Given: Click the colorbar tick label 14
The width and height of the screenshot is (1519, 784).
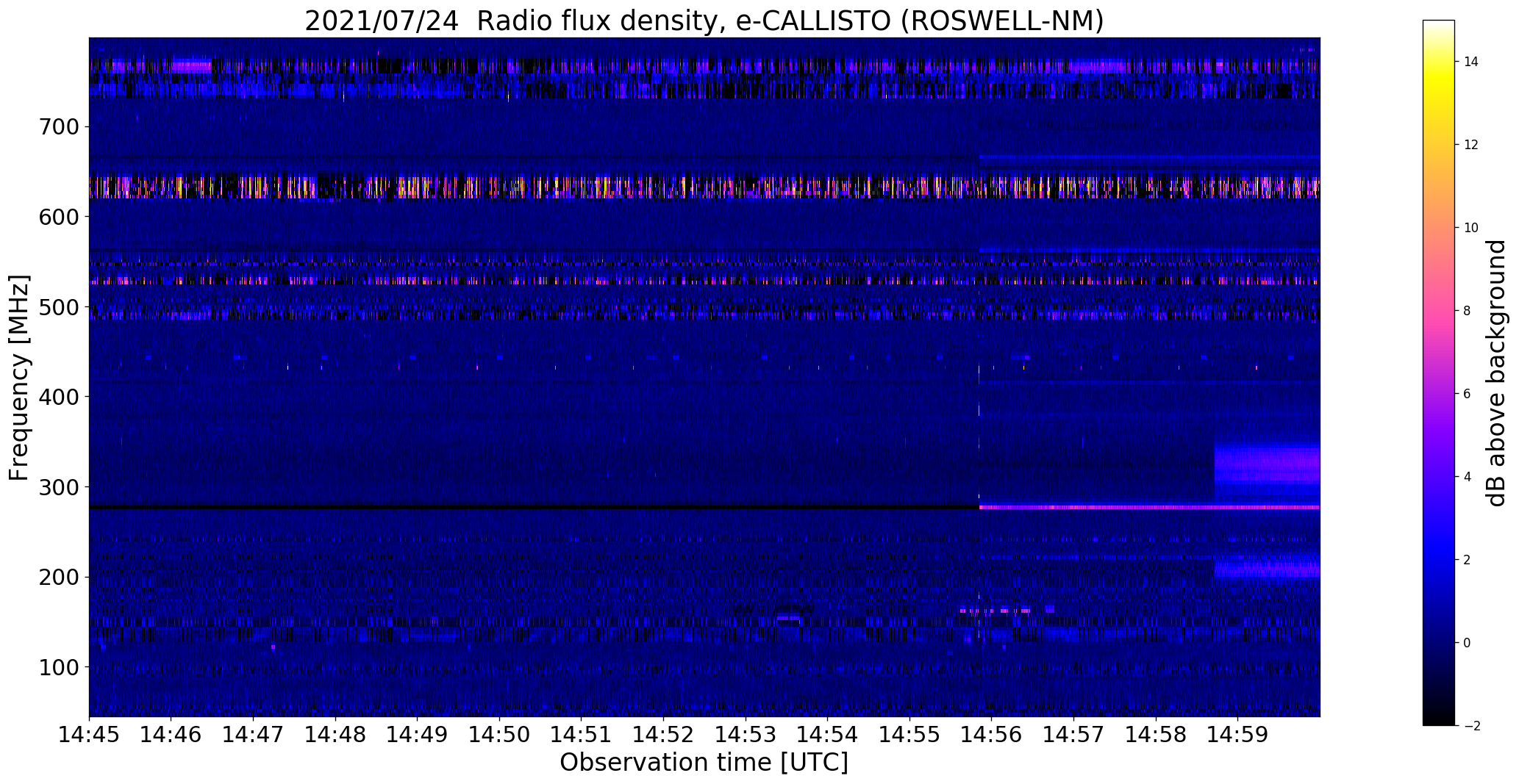Looking at the screenshot, I should (1471, 62).
